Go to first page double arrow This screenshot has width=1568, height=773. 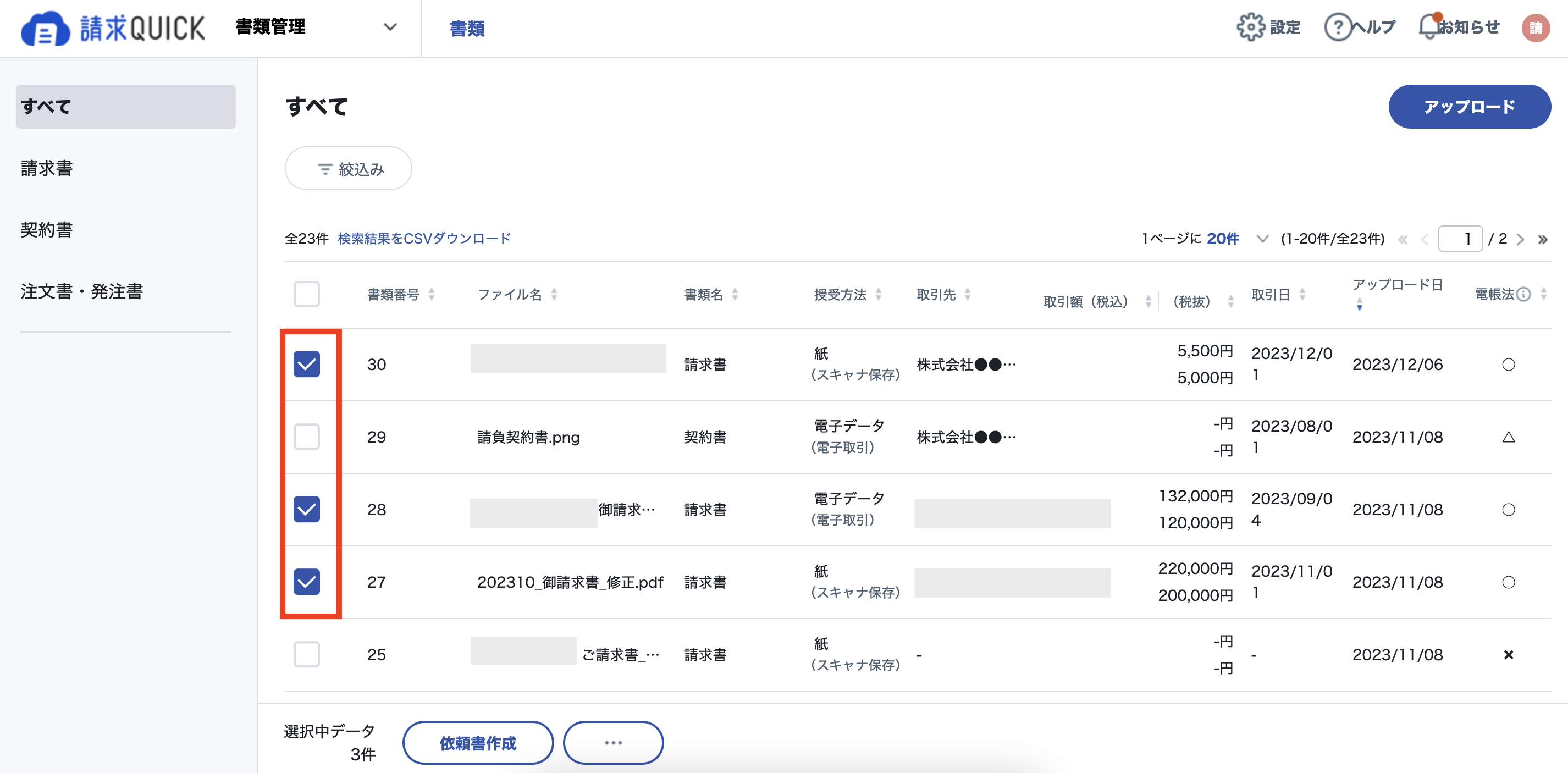point(1403,239)
